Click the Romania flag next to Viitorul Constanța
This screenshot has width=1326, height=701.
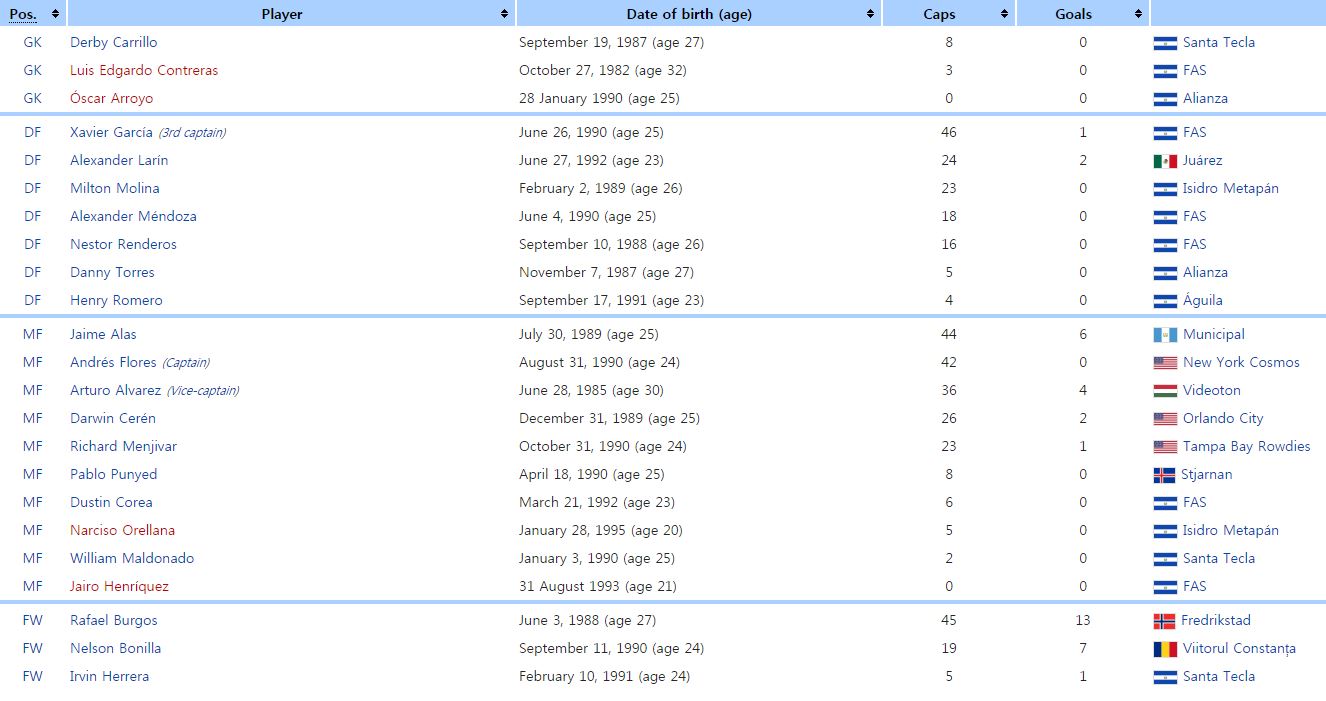coord(1164,649)
